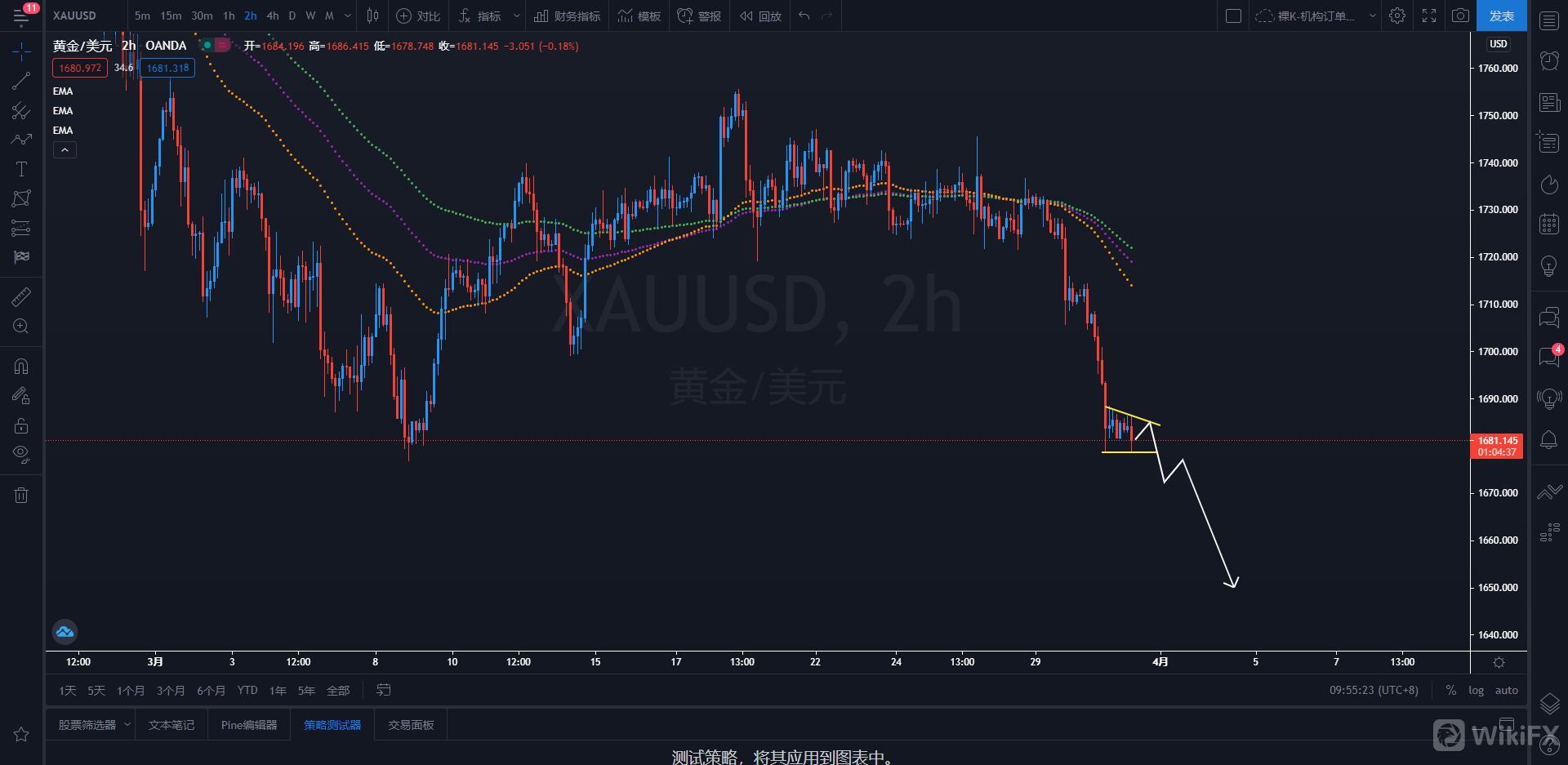Change the candlestick chart style
This screenshot has height=765, width=1568.
[x=373, y=16]
